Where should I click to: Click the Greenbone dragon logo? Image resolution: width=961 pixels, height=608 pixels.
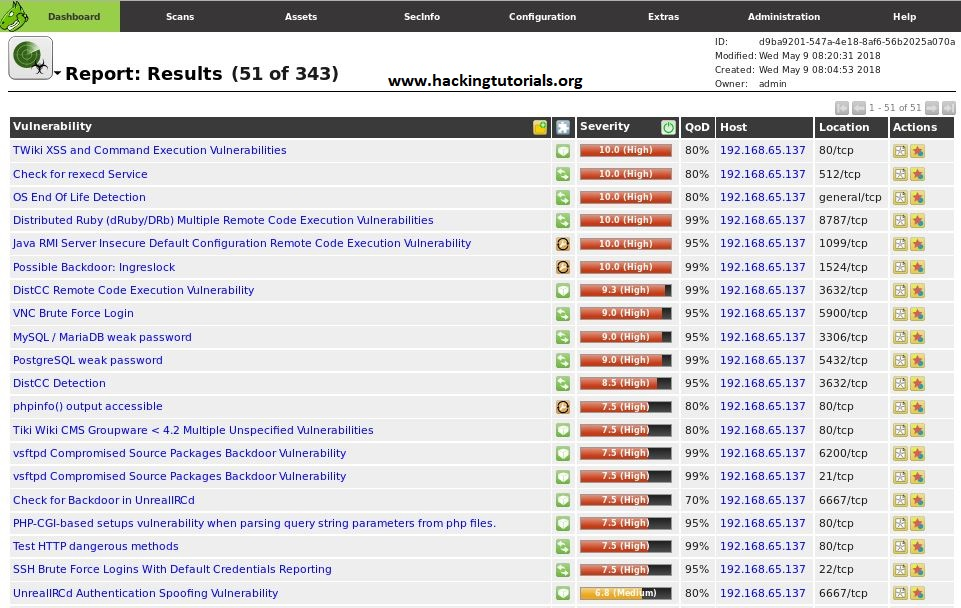coord(15,16)
